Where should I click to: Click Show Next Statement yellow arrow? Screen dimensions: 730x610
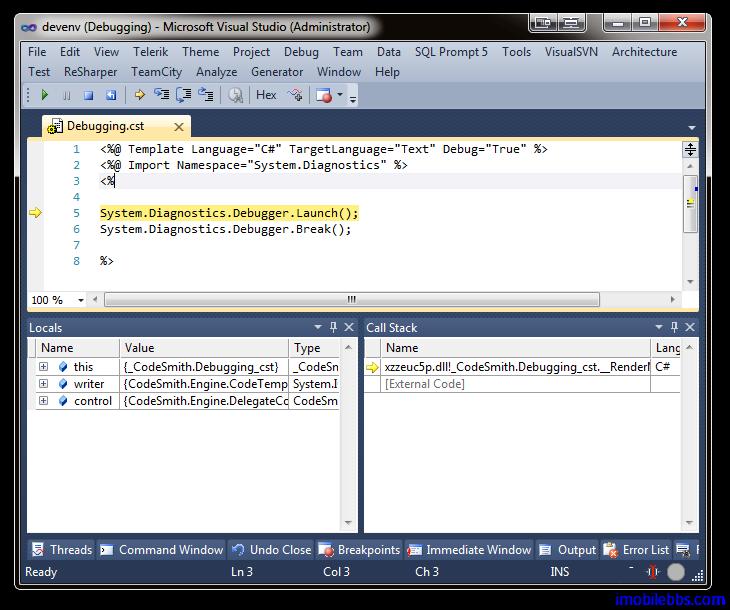(139, 95)
